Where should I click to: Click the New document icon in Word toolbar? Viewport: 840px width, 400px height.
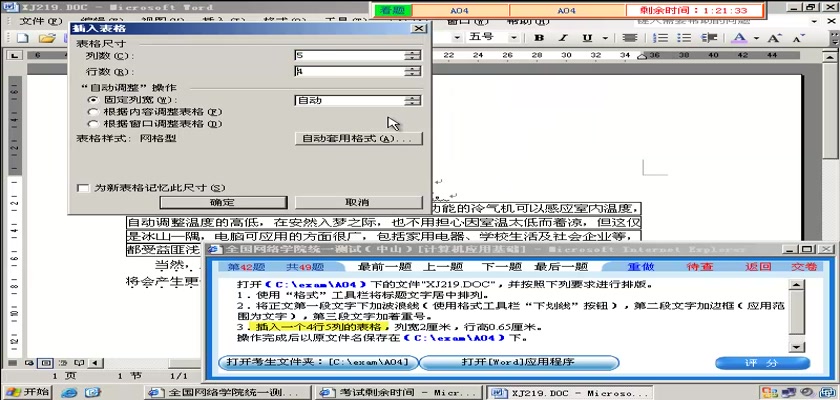click(x=22, y=38)
